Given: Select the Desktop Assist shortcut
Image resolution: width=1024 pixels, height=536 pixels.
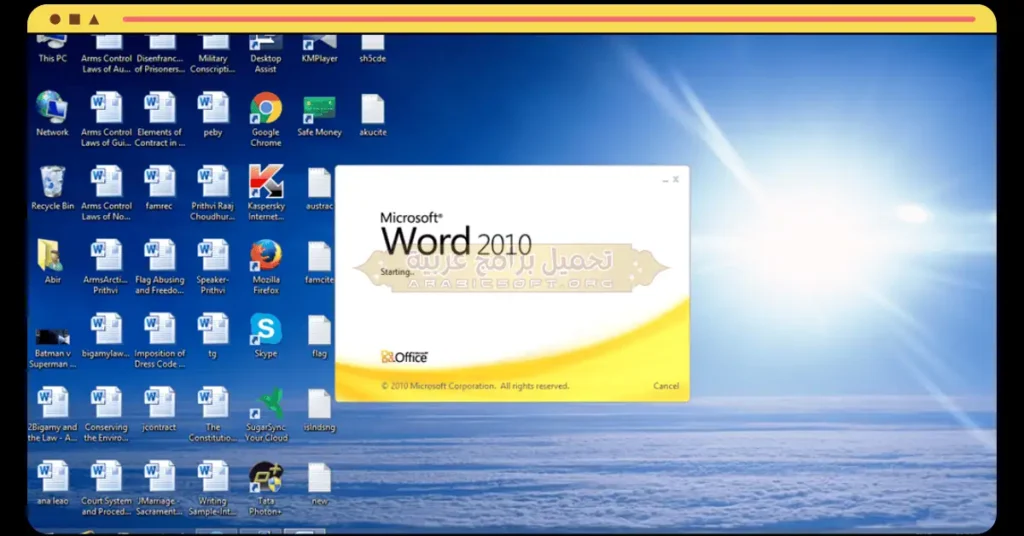Looking at the screenshot, I should tap(266, 42).
